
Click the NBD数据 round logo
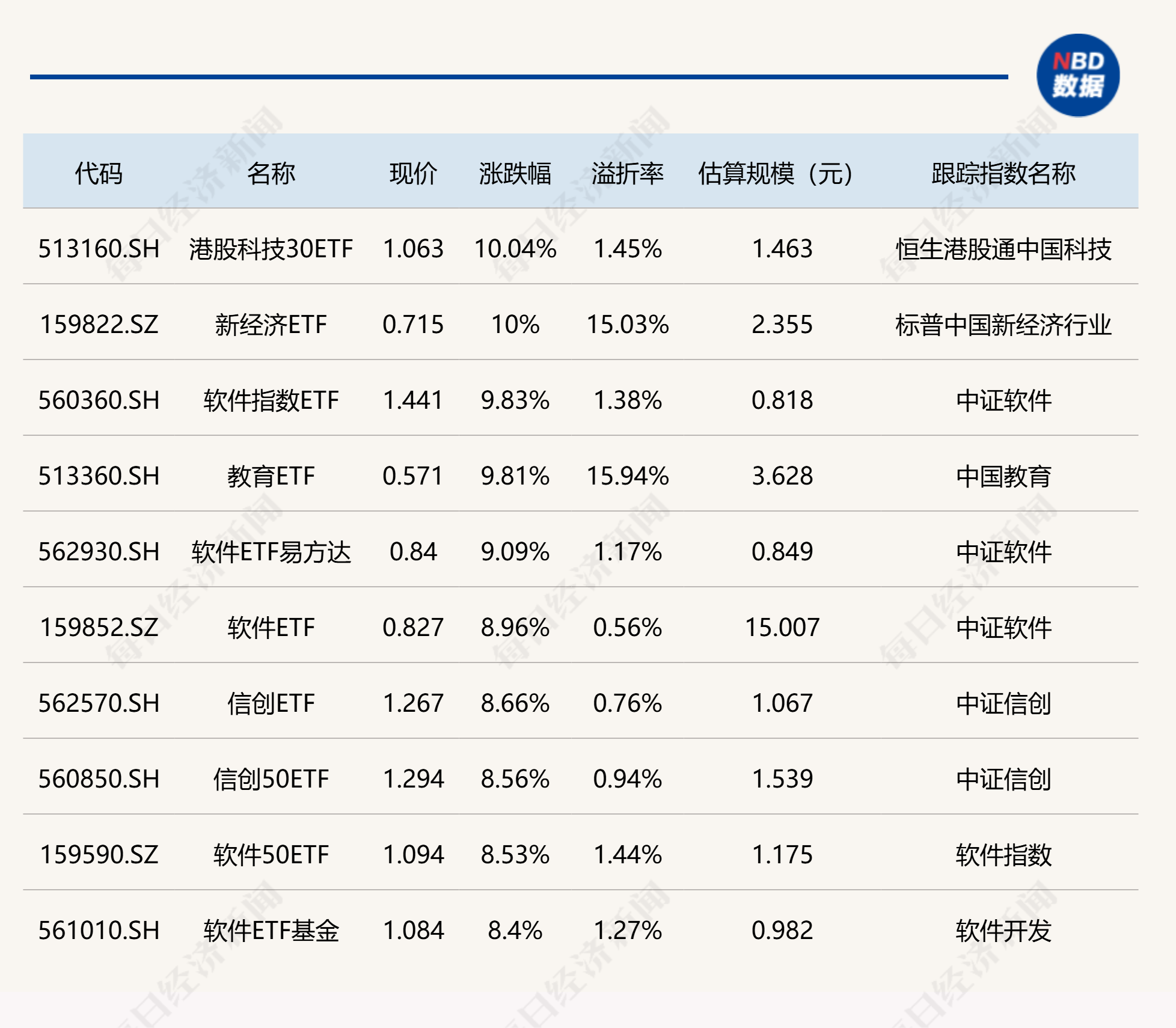1077,76
